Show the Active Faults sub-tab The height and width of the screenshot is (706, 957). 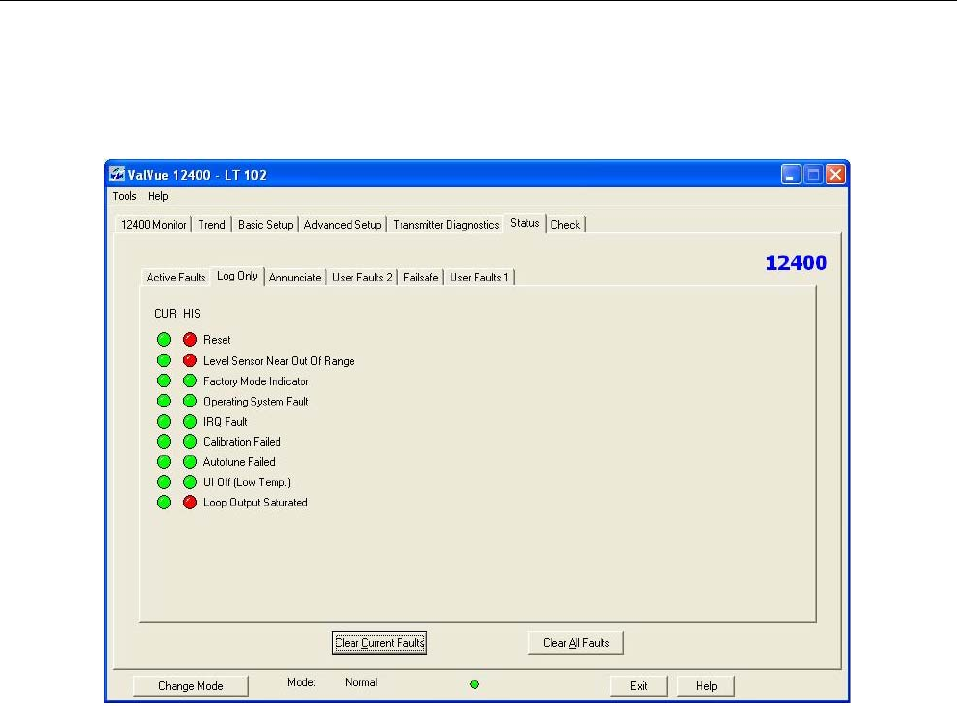click(x=176, y=277)
